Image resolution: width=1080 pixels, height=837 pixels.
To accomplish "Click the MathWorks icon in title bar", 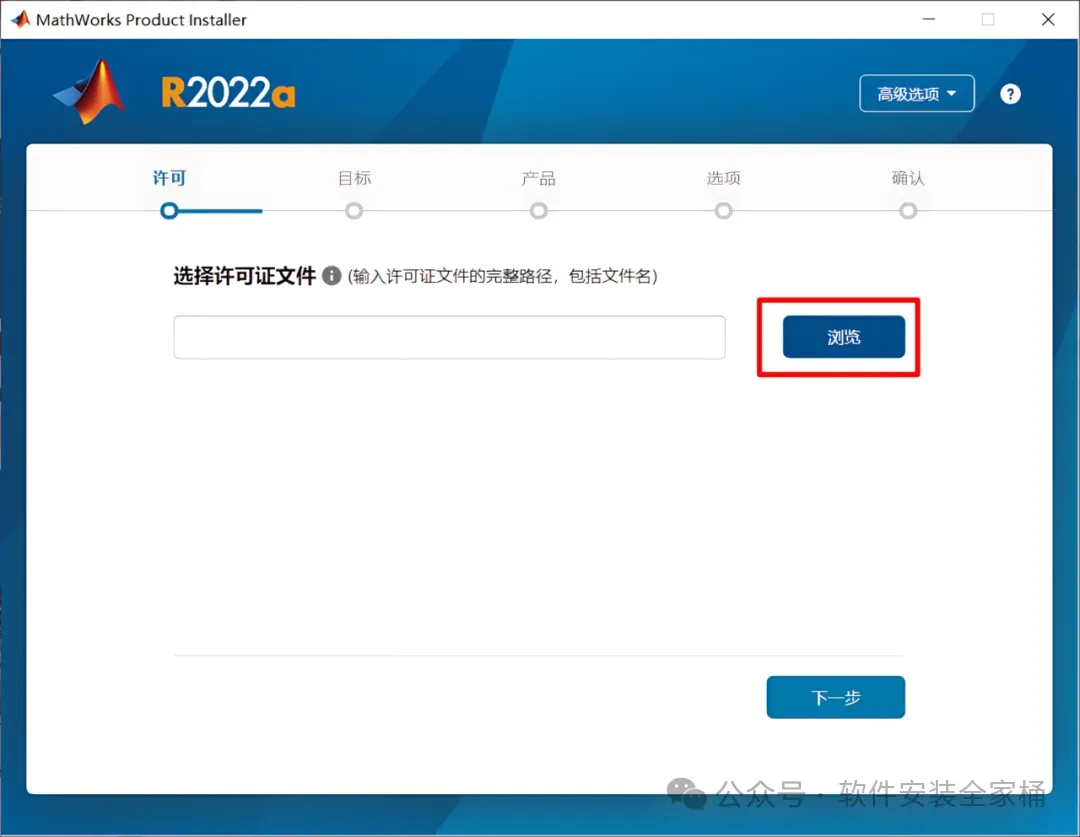I will (x=21, y=19).
